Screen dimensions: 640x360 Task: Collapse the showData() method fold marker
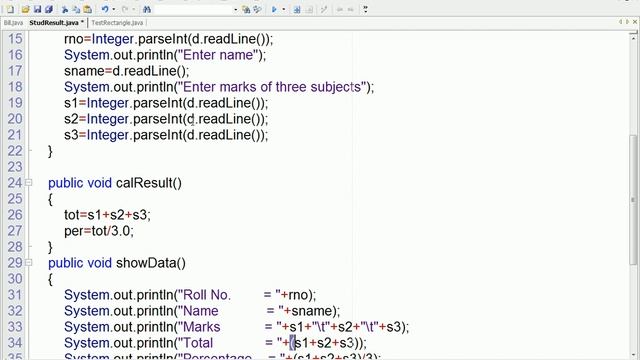point(29,263)
